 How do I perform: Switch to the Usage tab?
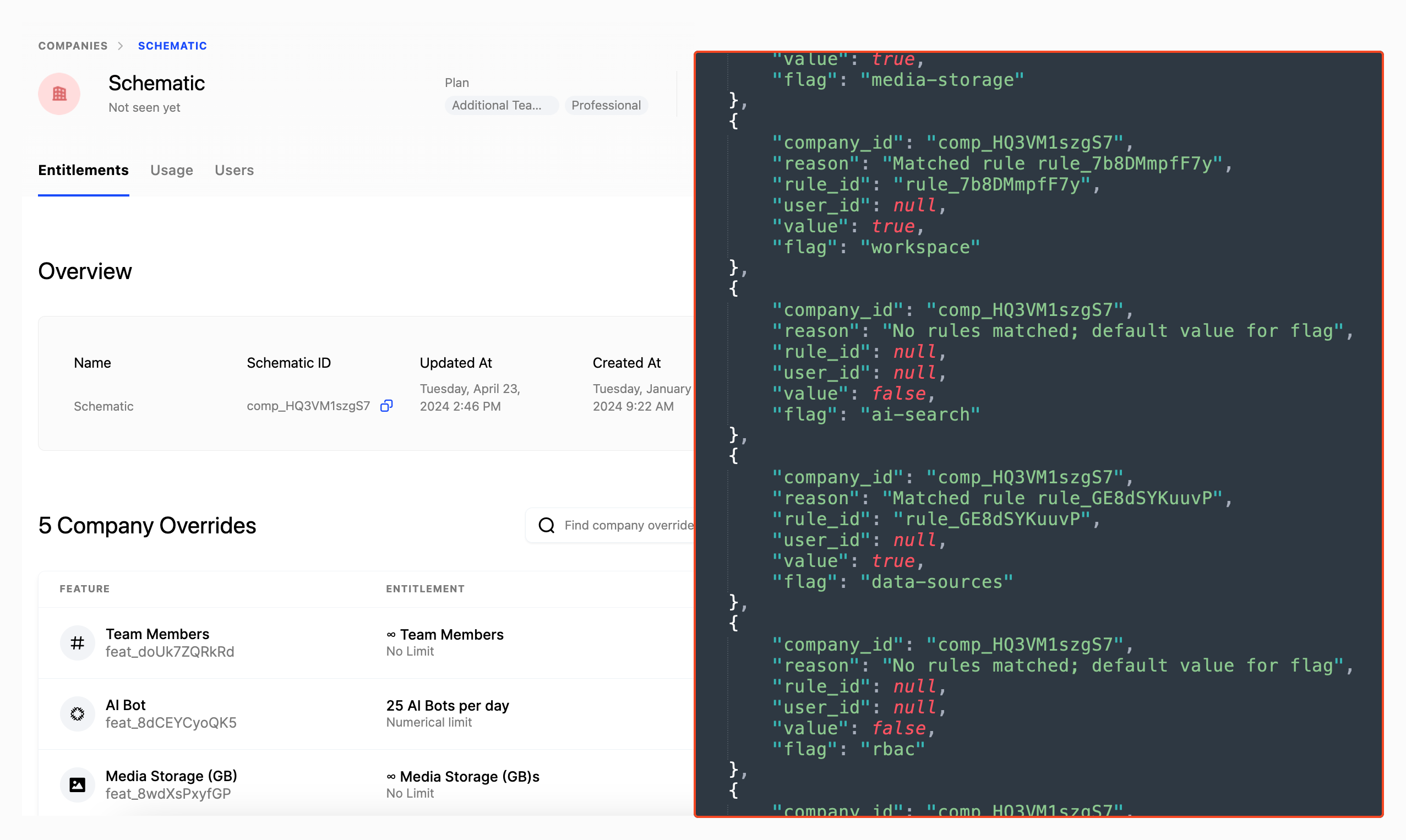coord(172,171)
